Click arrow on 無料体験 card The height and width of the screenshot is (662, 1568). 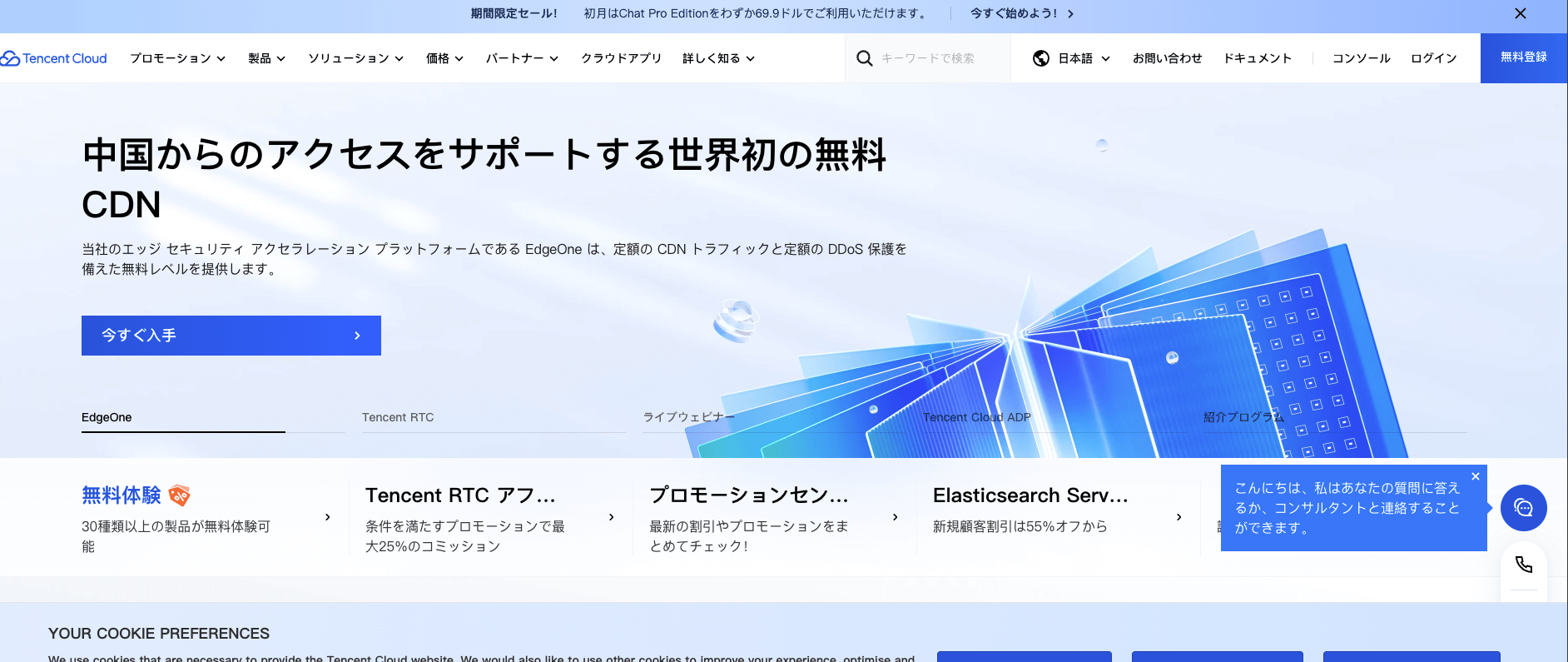pyautogui.click(x=328, y=517)
